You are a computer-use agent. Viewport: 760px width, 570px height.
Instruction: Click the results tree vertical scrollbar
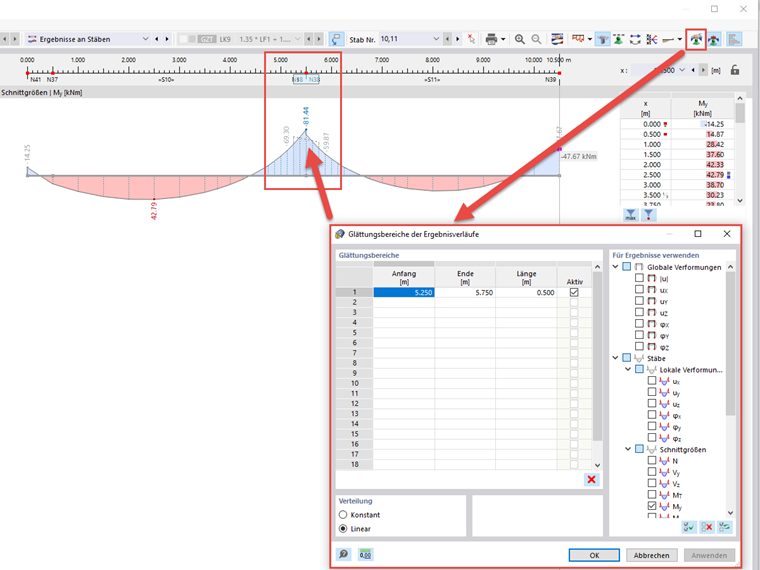coord(730,344)
